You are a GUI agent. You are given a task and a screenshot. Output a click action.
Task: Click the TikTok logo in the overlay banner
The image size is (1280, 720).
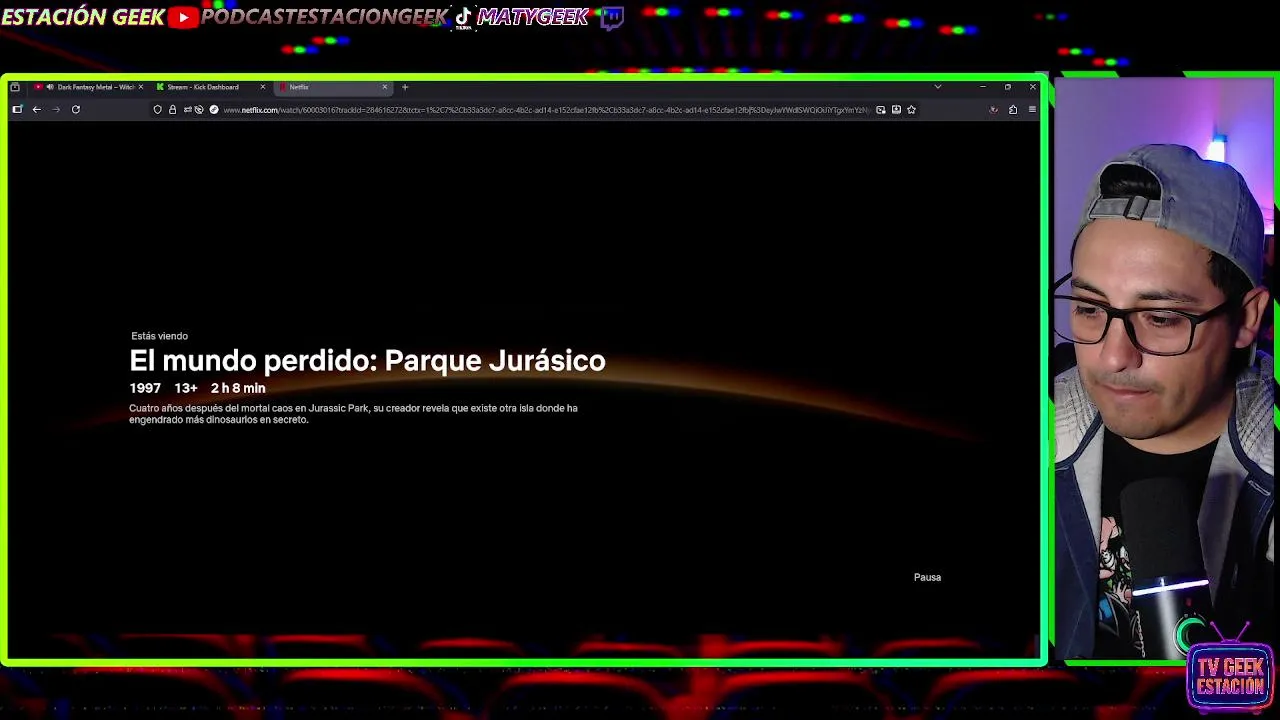(463, 18)
